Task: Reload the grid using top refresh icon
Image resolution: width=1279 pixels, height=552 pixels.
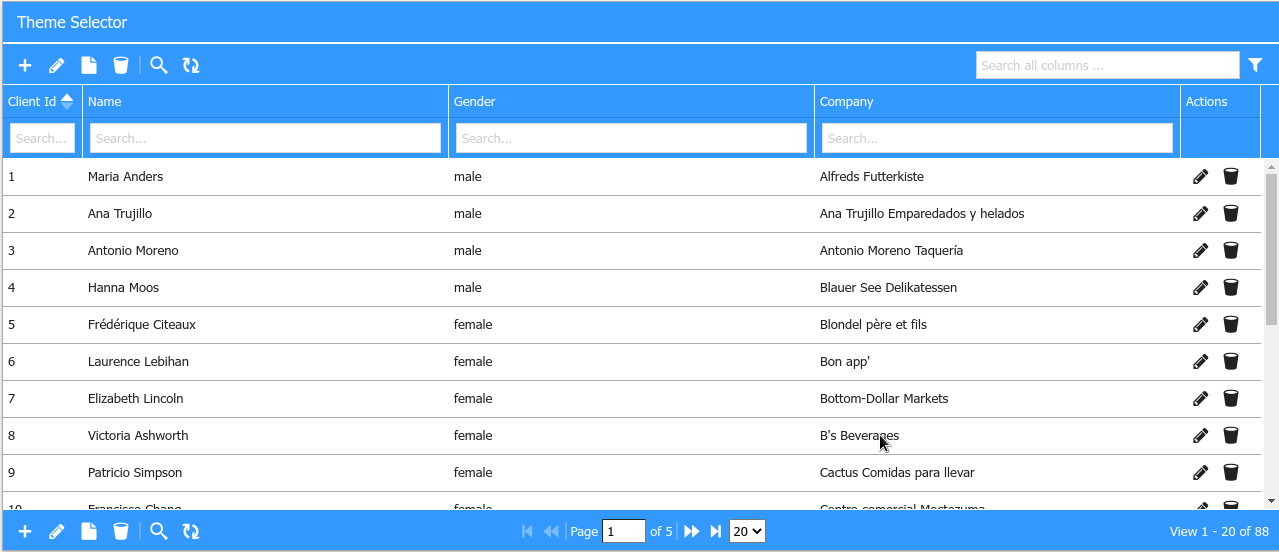Action: pyautogui.click(x=191, y=66)
